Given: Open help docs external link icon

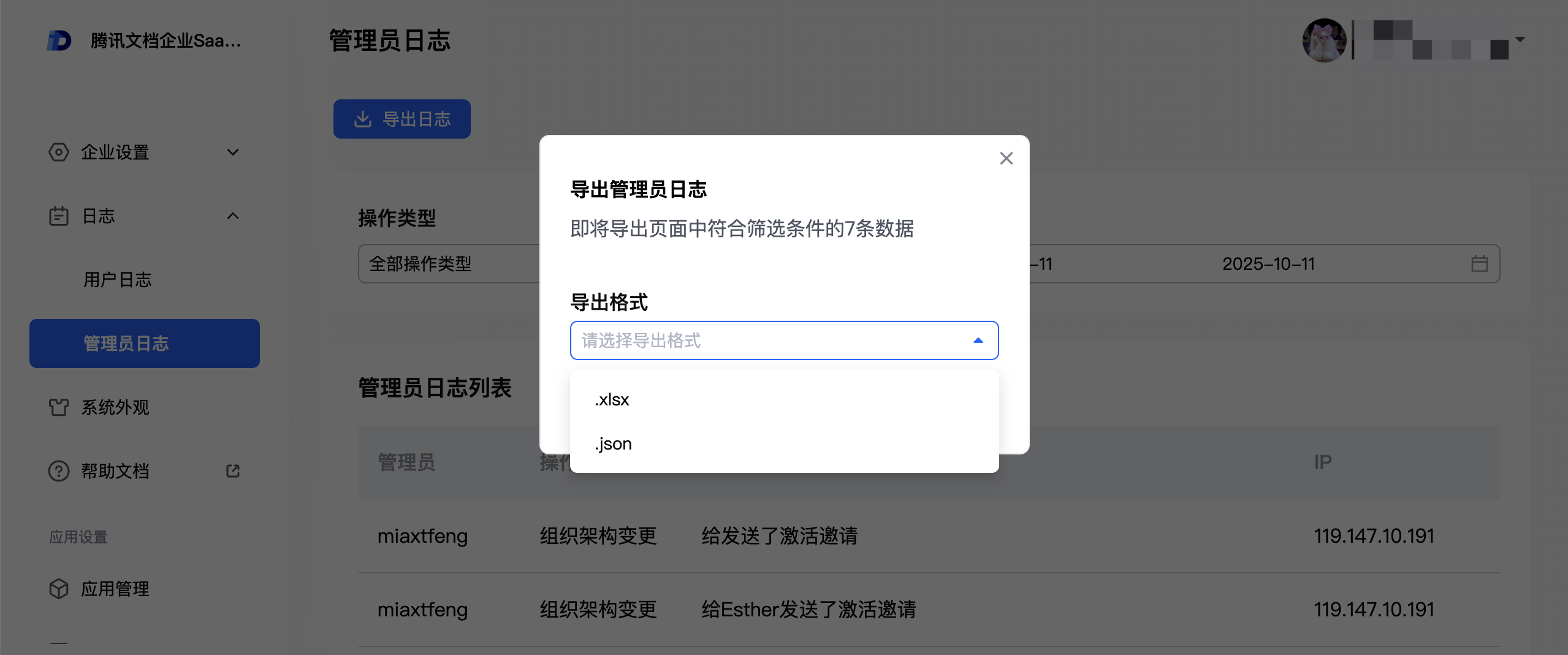Looking at the screenshot, I should click(x=233, y=471).
